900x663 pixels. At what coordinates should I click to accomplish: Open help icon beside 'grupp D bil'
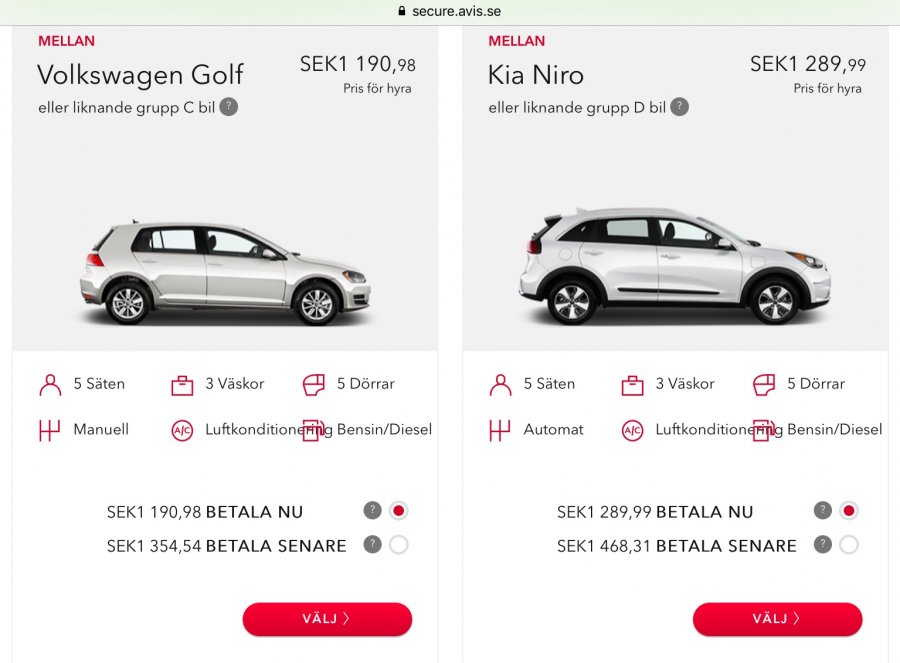pyautogui.click(x=680, y=107)
